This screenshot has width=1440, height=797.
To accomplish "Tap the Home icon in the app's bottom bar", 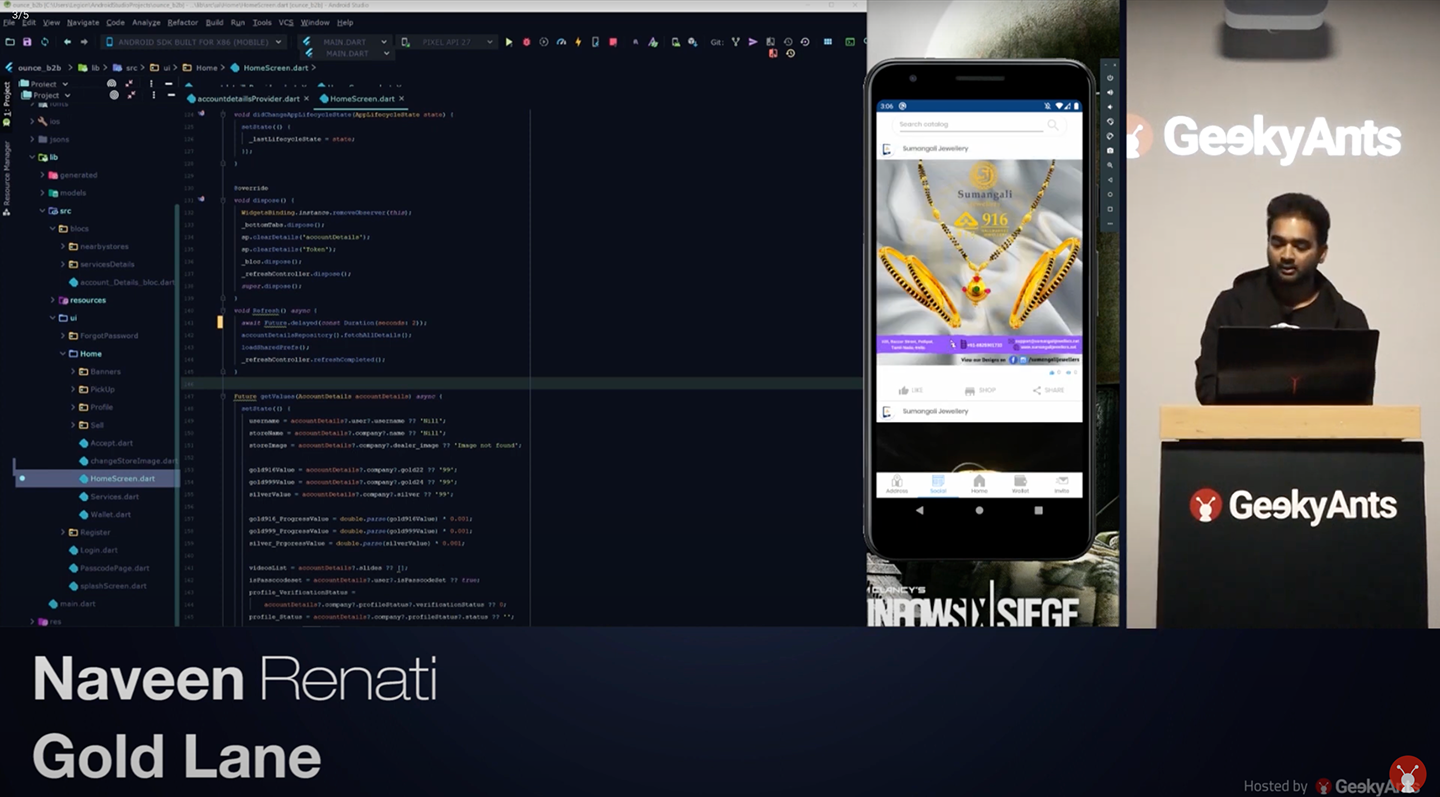I will point(979,484).
